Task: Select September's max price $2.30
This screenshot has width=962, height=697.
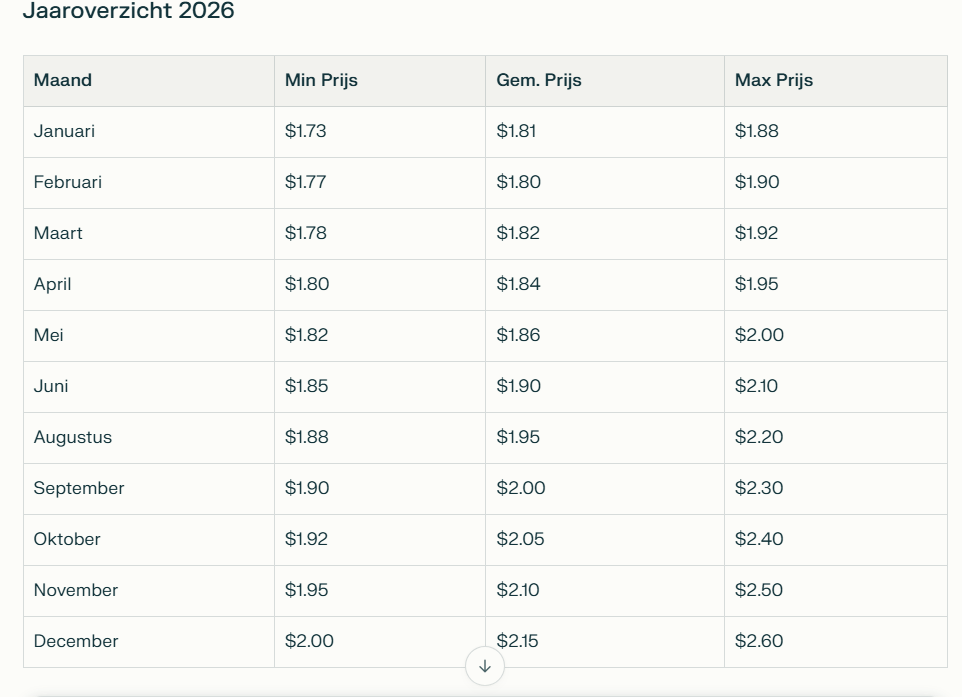Action: point(758,488)
